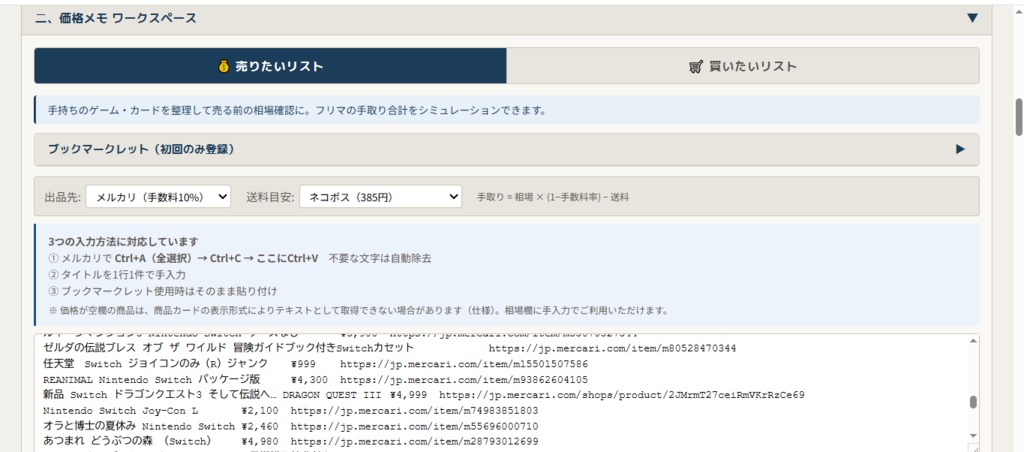Click the URL ending m28793012699

pos(415,442)
